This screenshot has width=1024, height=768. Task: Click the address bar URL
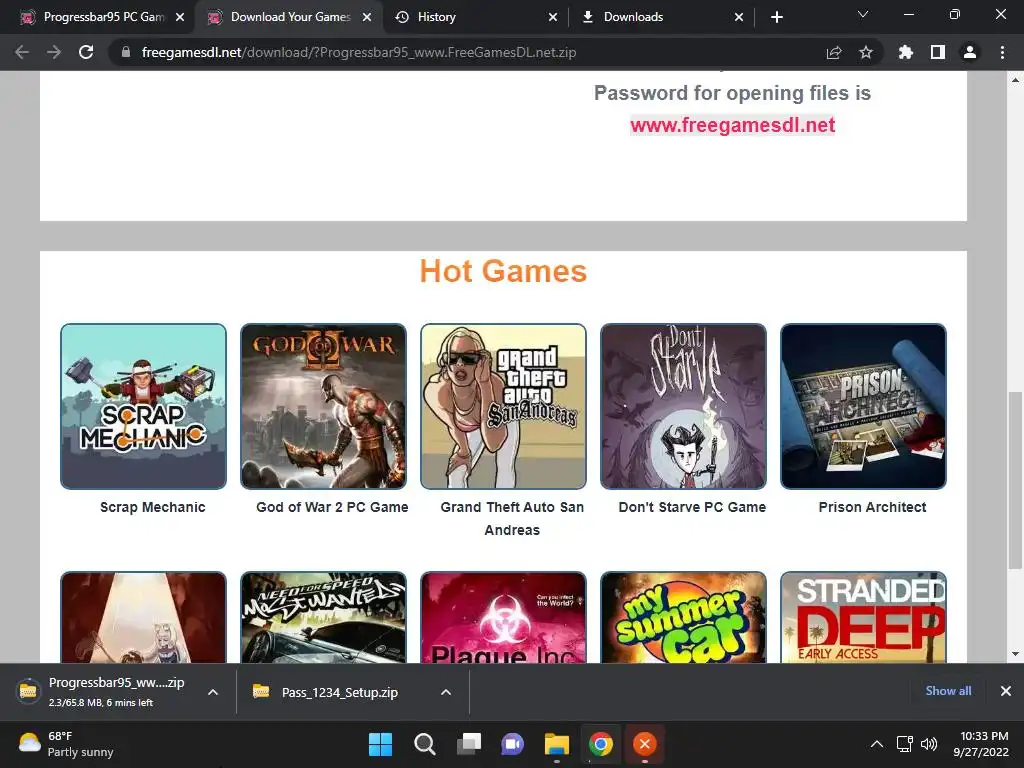pos(359,52)
